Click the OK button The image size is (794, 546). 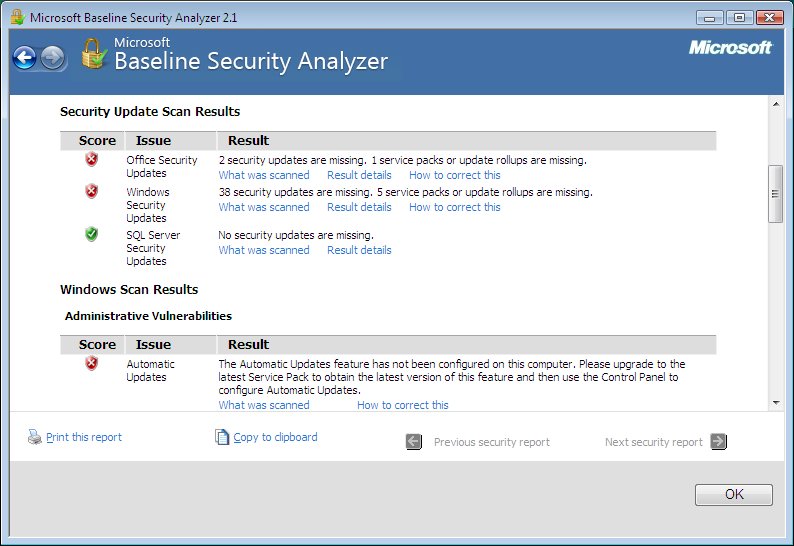click(x=734, y=494)
